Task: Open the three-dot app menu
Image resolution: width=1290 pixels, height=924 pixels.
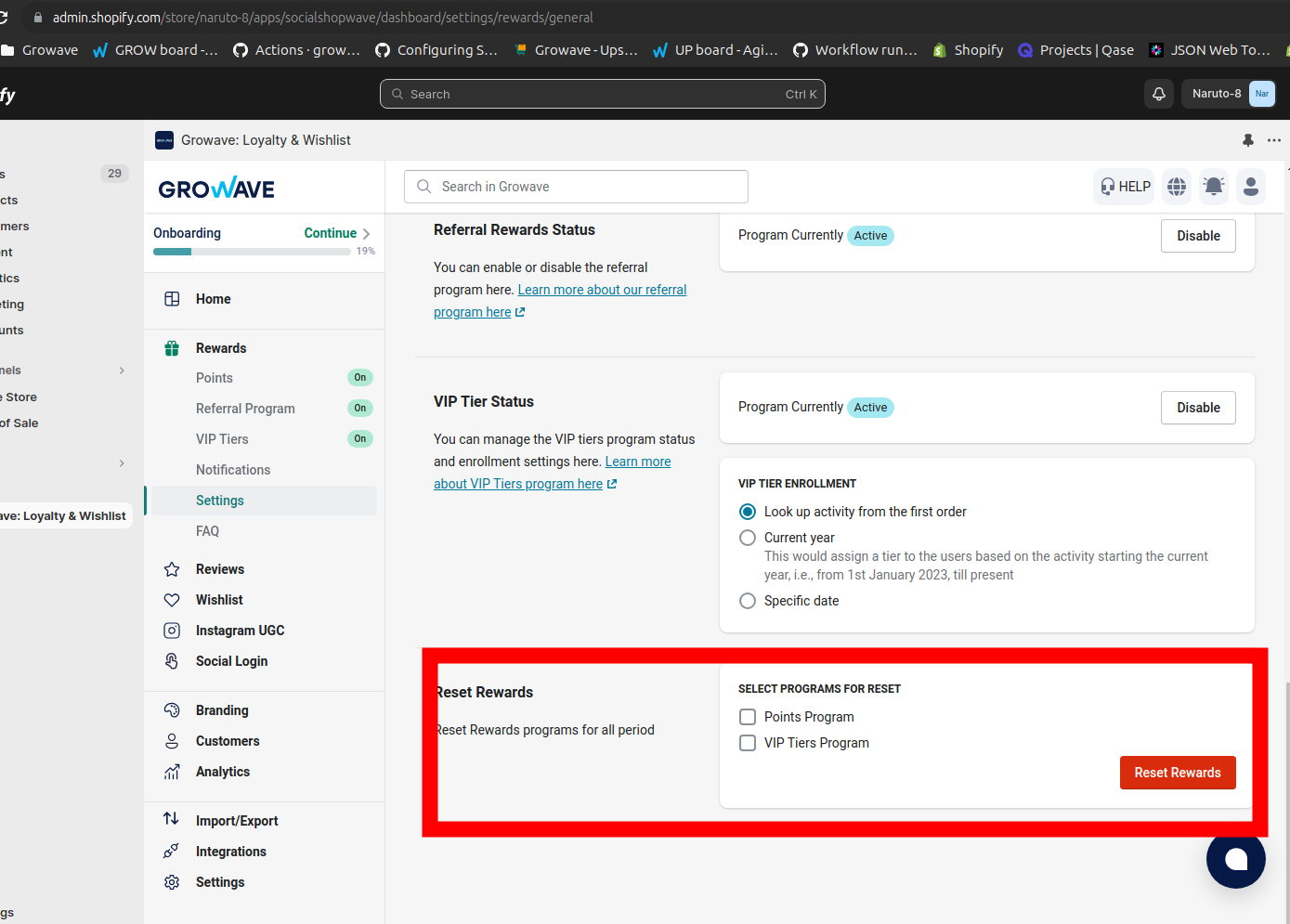Action: [1274, 140]
